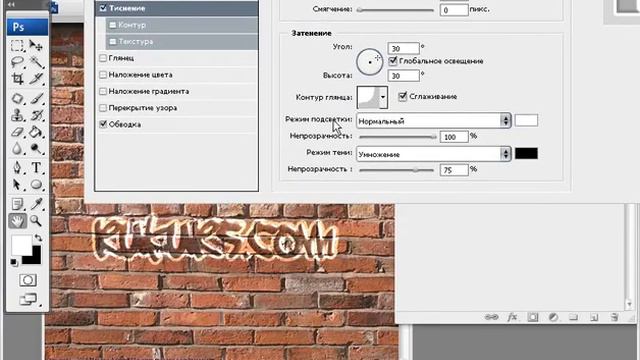Select the History Brush tool
Screen dimensions: 640x360
[36, 115]
